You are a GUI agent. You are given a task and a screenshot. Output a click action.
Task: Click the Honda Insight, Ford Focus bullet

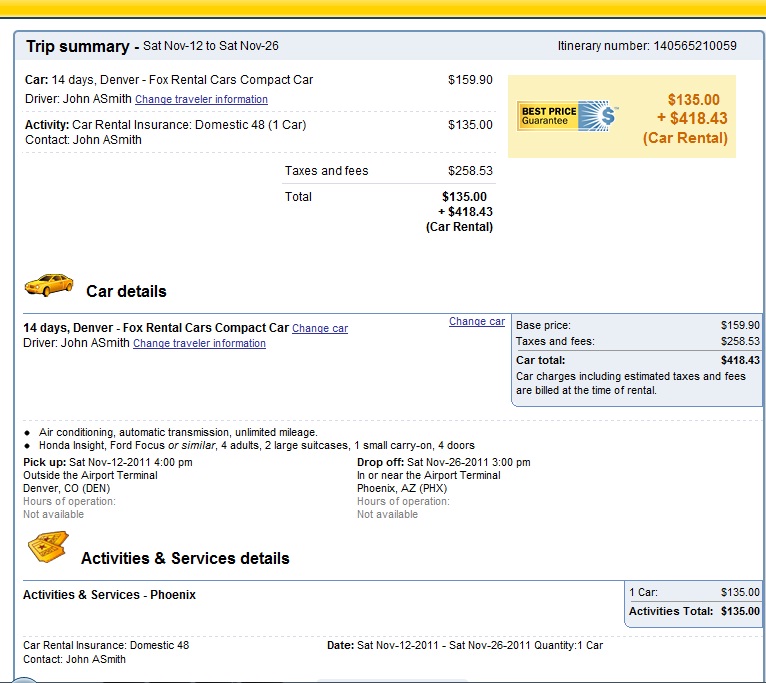click(257, 446)
